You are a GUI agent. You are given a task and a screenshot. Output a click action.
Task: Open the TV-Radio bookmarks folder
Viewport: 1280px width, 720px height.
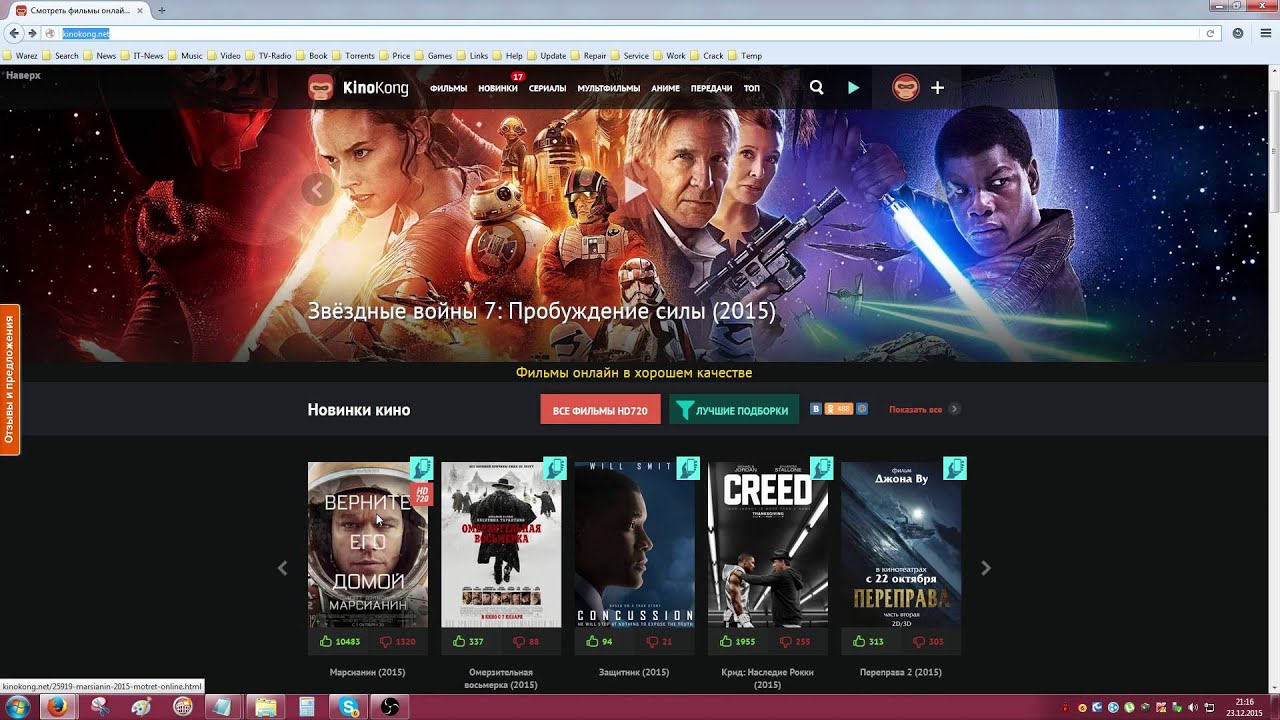click(268, 56)
